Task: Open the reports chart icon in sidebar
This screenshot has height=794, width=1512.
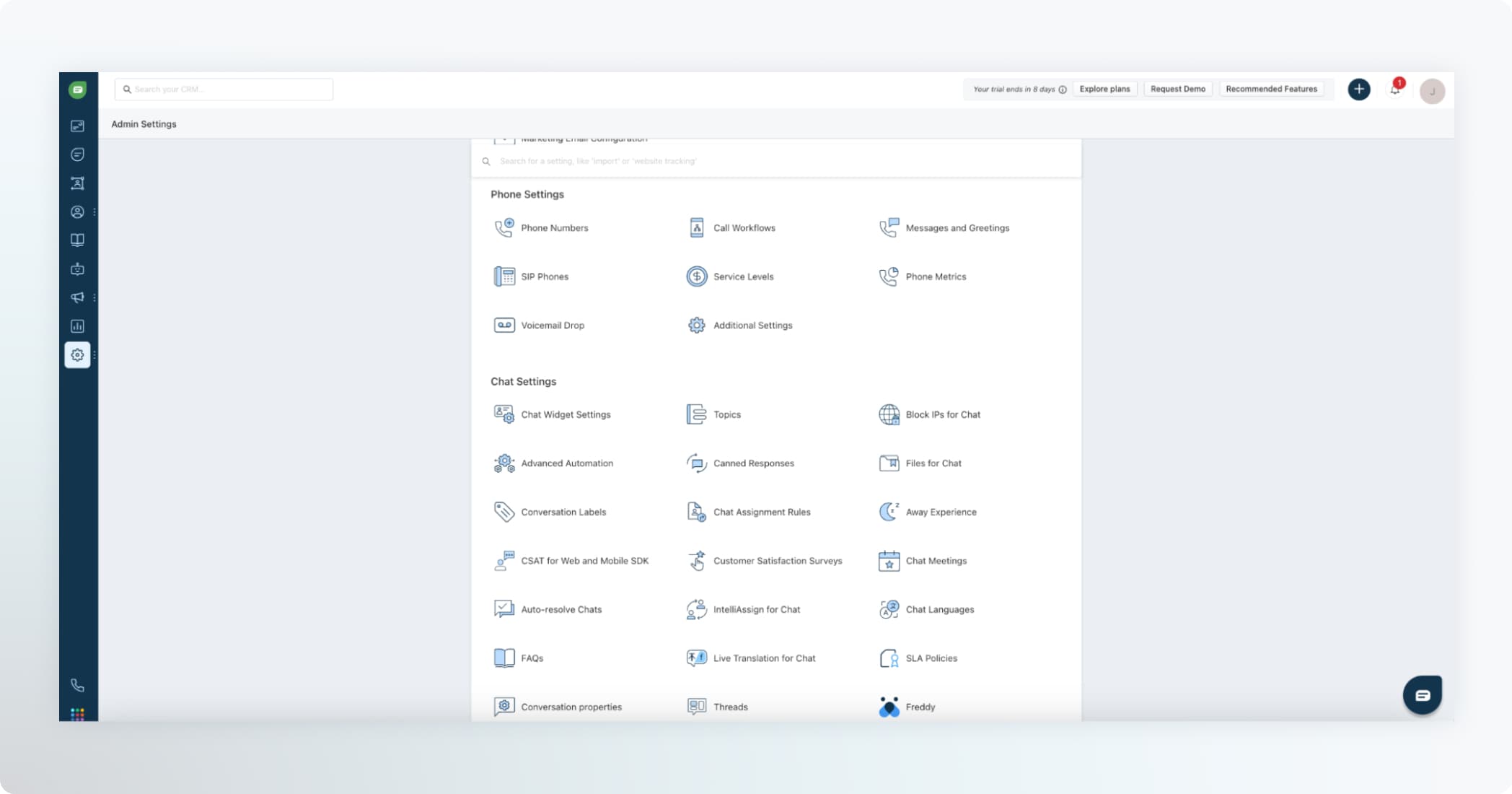Action: tap(77, 326)
